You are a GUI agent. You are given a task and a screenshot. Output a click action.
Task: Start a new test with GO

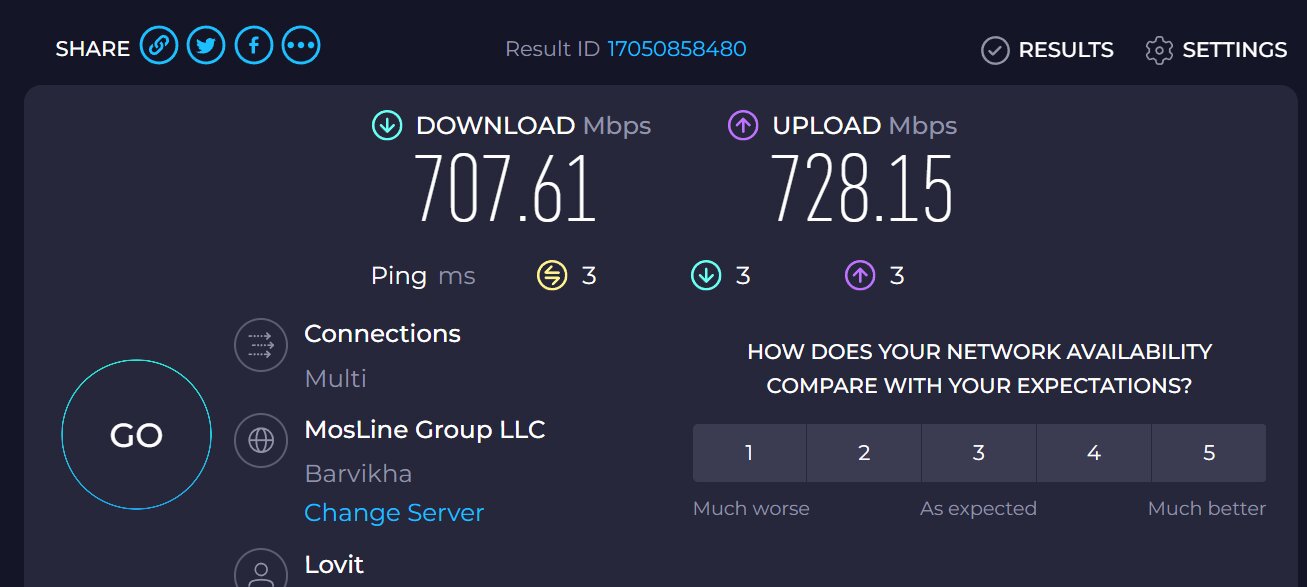click(x=136, y=435)
